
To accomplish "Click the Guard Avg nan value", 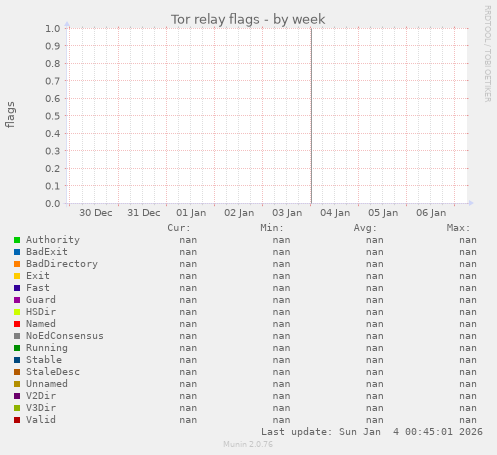I will pos(375,300).
